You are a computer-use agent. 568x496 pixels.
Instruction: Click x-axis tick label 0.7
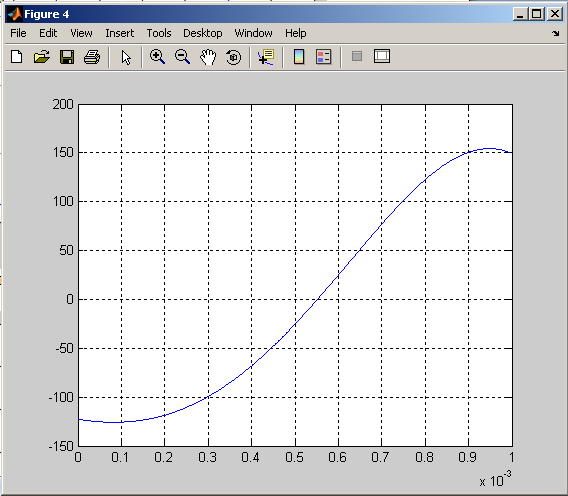pyautogui.click(x=380, y=457)
